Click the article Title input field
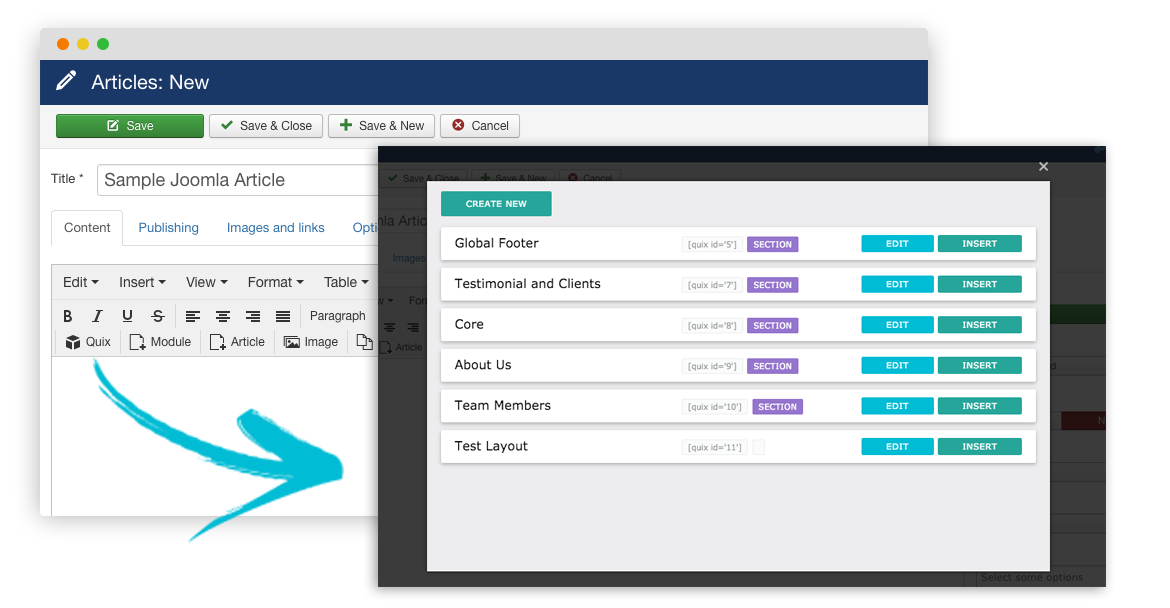Image resolution: width=1170 pixels, height=608 pixels. 238,180
